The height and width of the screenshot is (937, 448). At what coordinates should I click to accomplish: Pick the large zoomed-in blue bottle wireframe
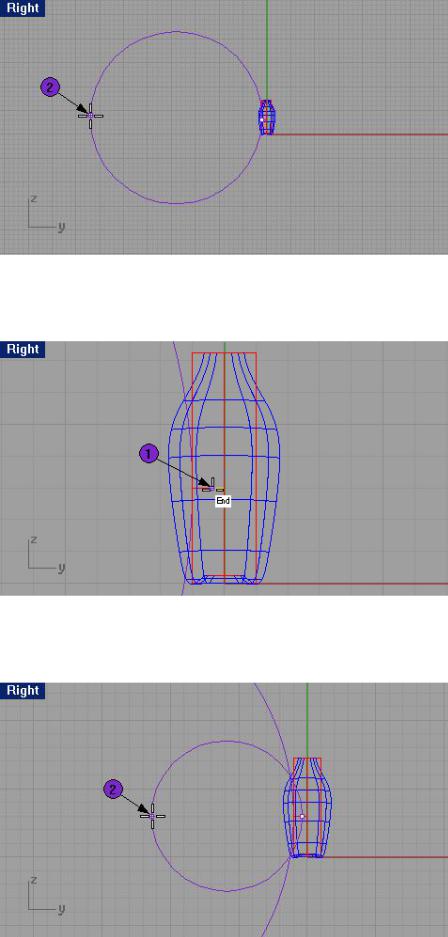tap(224, 468)
